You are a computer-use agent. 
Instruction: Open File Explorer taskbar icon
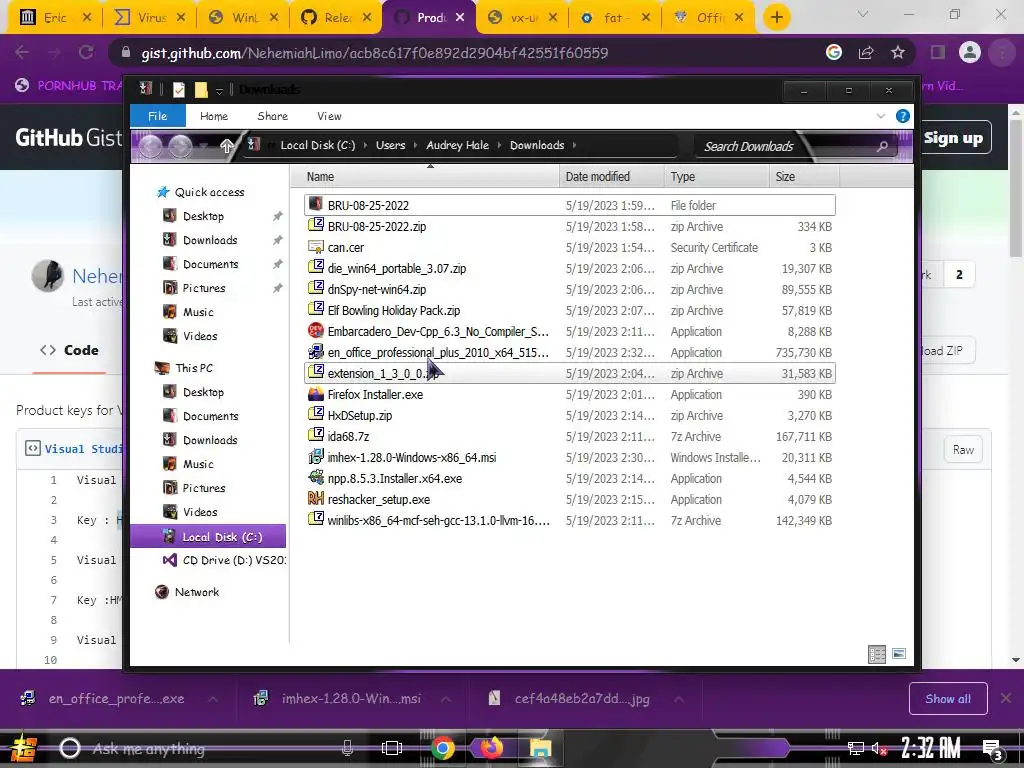tap(540, 748)
